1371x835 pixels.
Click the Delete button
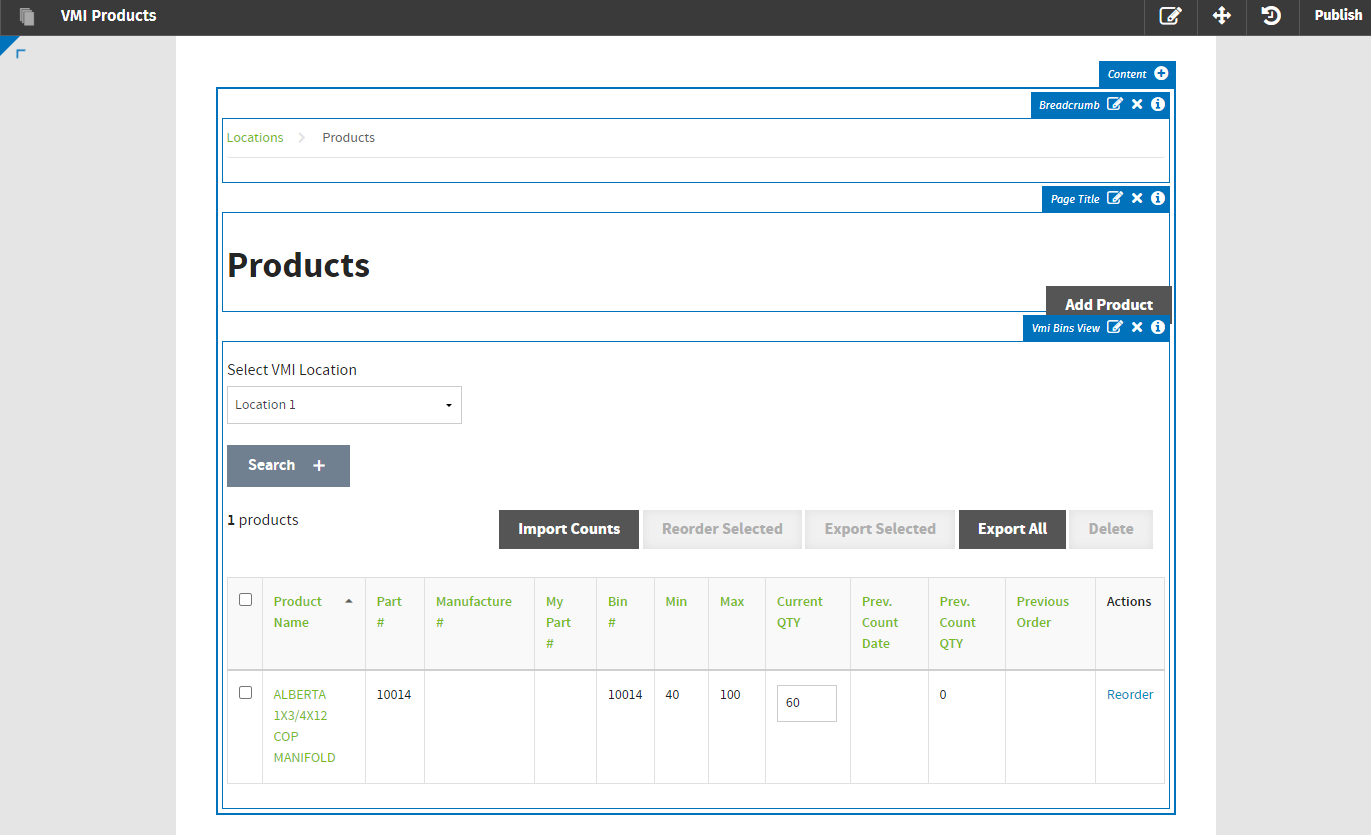(x=1111, y=529)
